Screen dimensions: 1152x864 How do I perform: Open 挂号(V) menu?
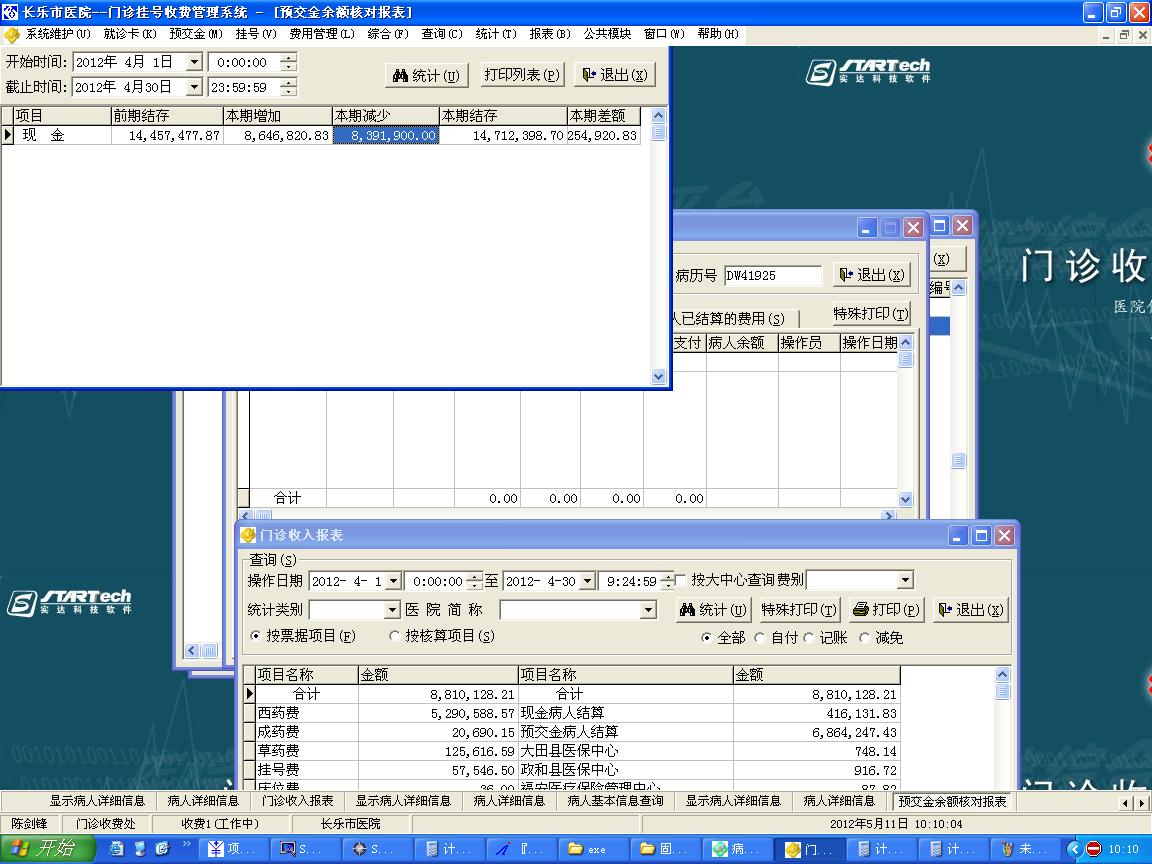256,34
